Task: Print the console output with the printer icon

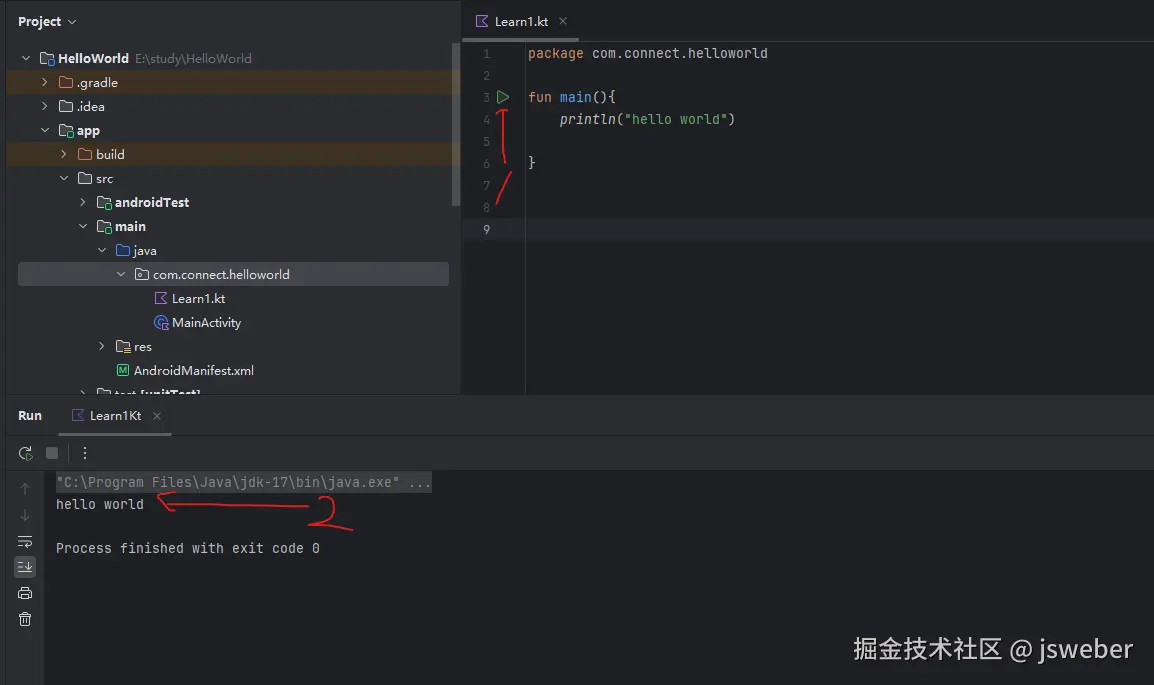Action: 25,593
